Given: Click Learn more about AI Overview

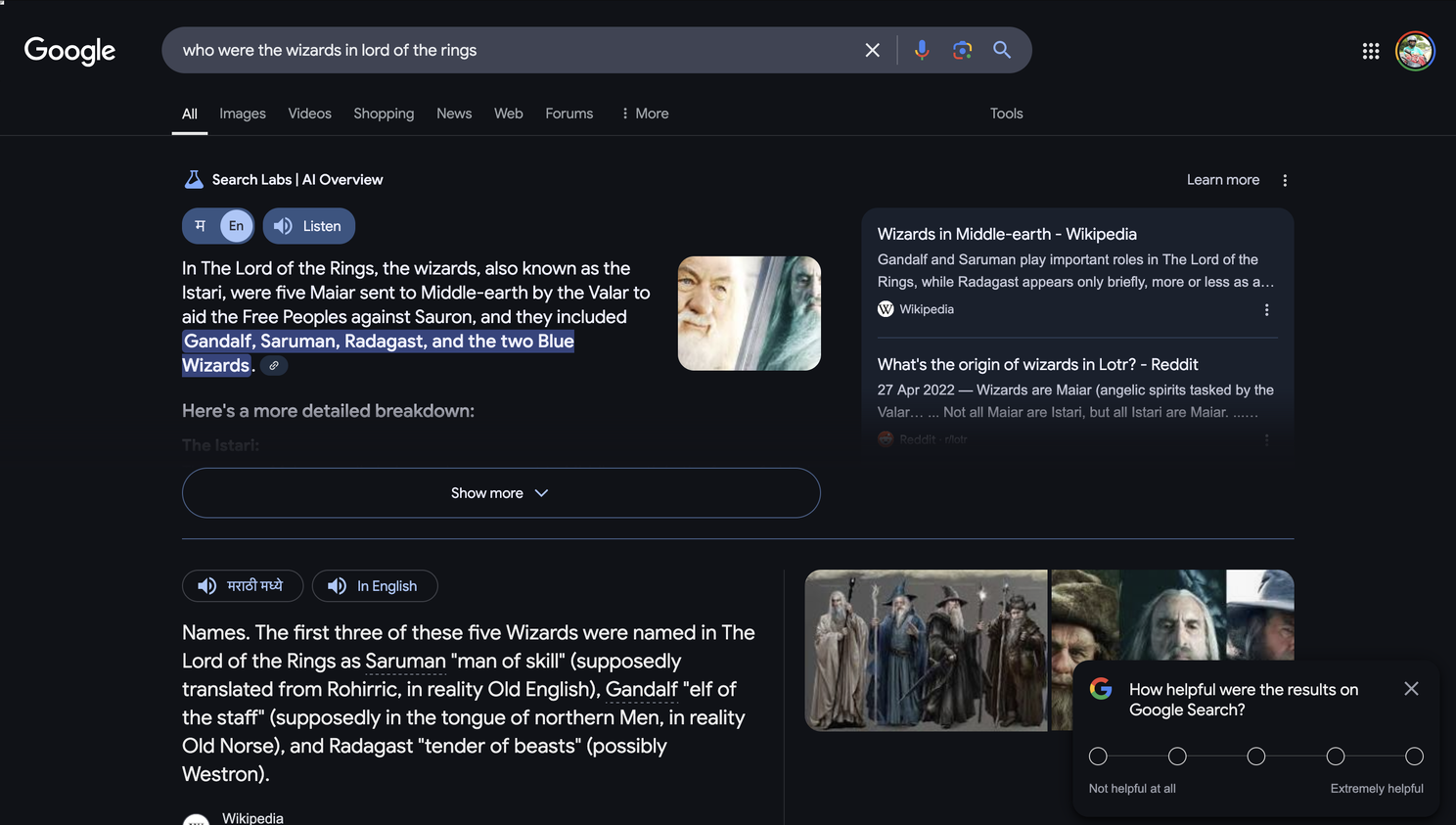Looking at the screenshot, I should (1223, 180).
